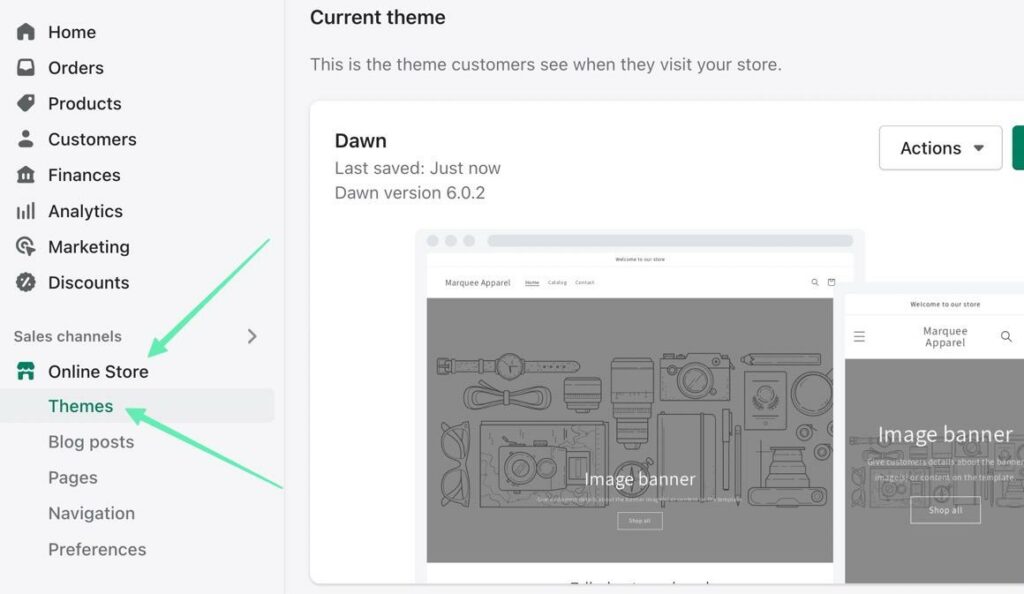This screenshot has height=594, width=1024.
Task: Expand the Sales channels chevron
Action: tap(252, 337)
